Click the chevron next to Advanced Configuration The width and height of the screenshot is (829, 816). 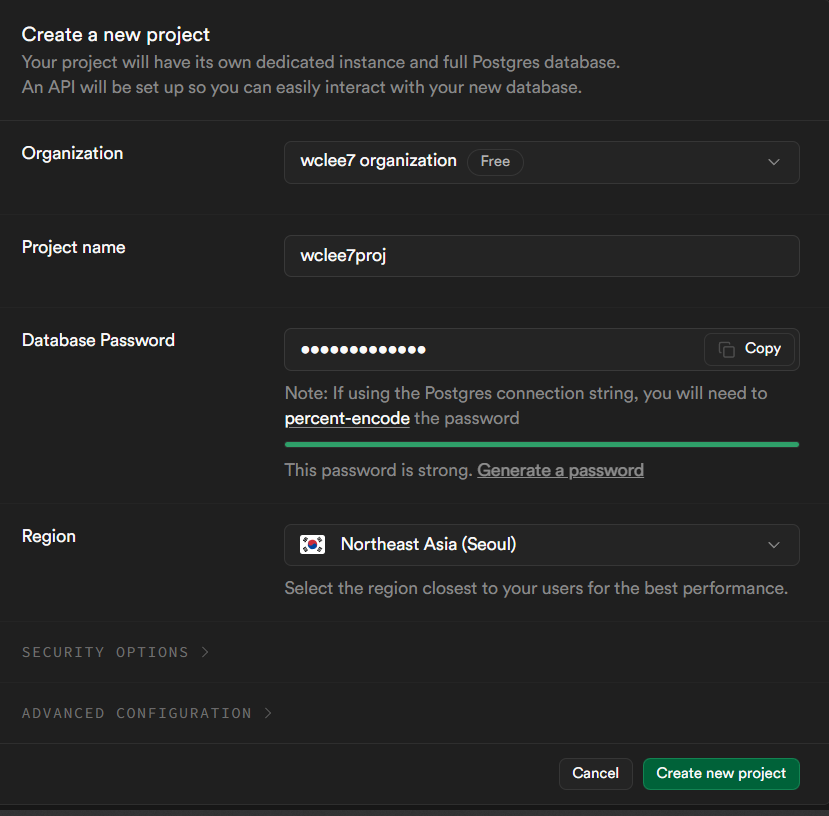[268, 713]
